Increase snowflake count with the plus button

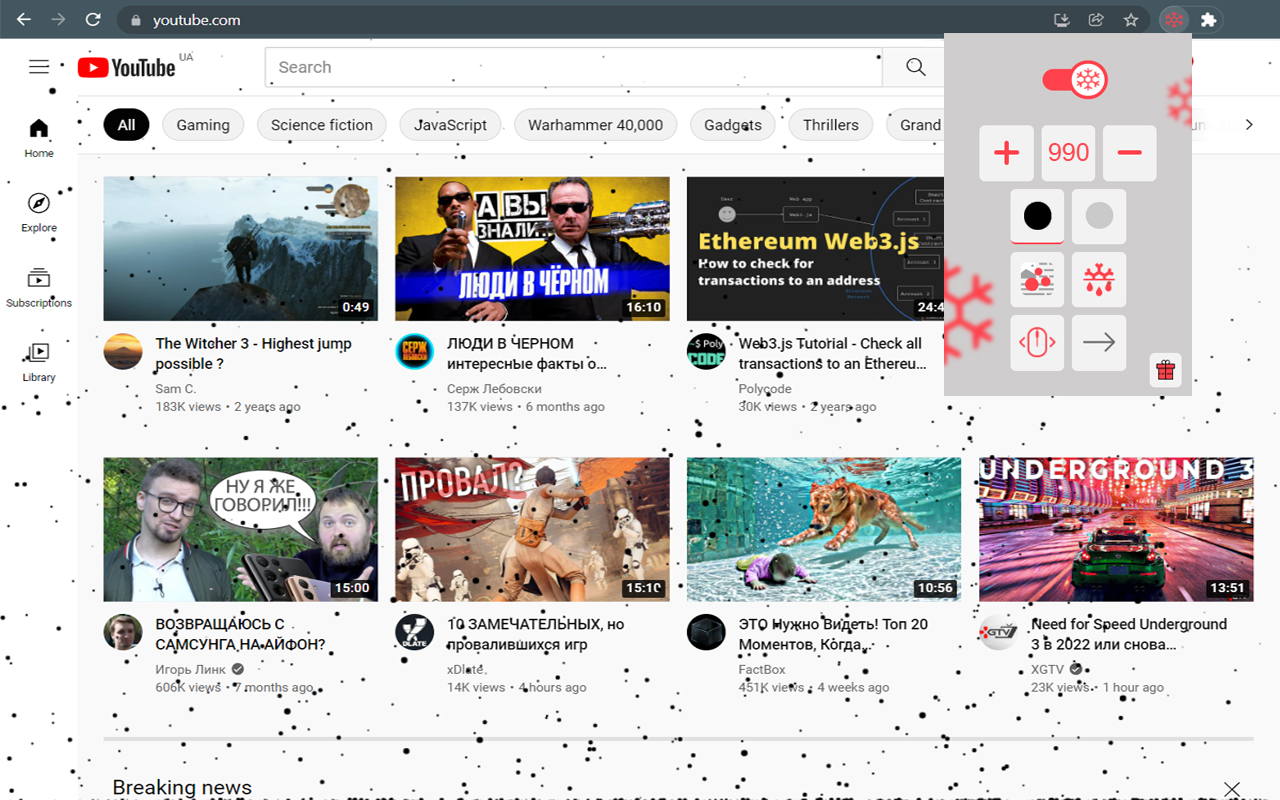(x=1006, y=153)
